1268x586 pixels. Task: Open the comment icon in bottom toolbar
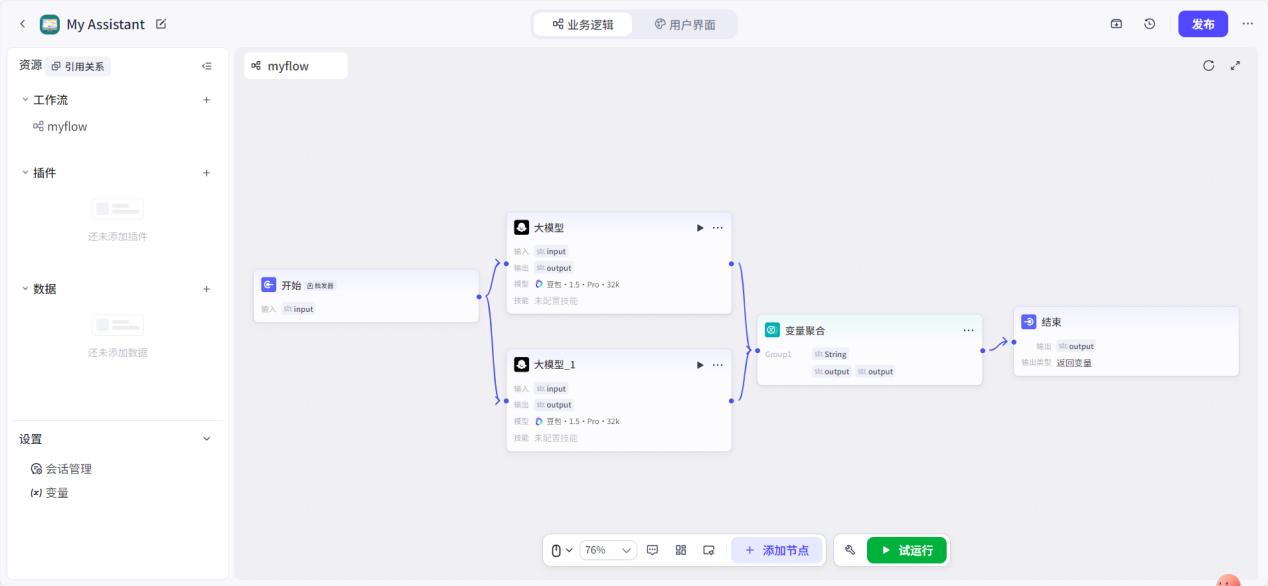653,550
